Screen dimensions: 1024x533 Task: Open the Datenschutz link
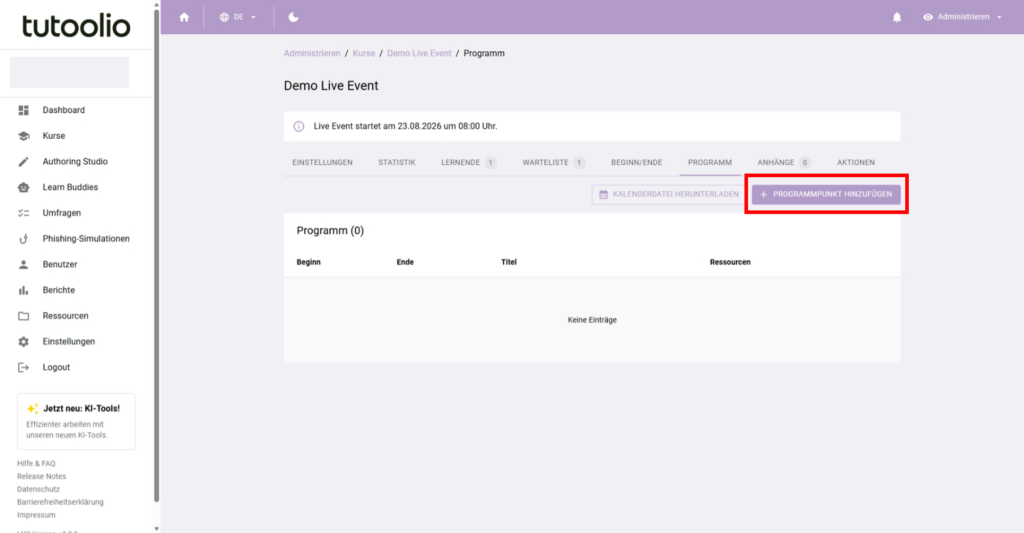click(x=38, y=489)
